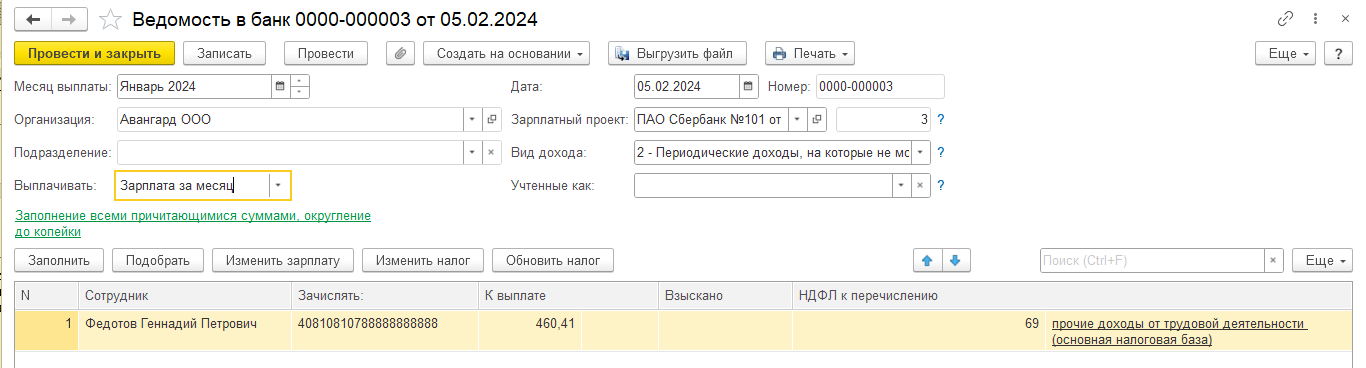Click into the Поиск search field

click(1153, 260)
